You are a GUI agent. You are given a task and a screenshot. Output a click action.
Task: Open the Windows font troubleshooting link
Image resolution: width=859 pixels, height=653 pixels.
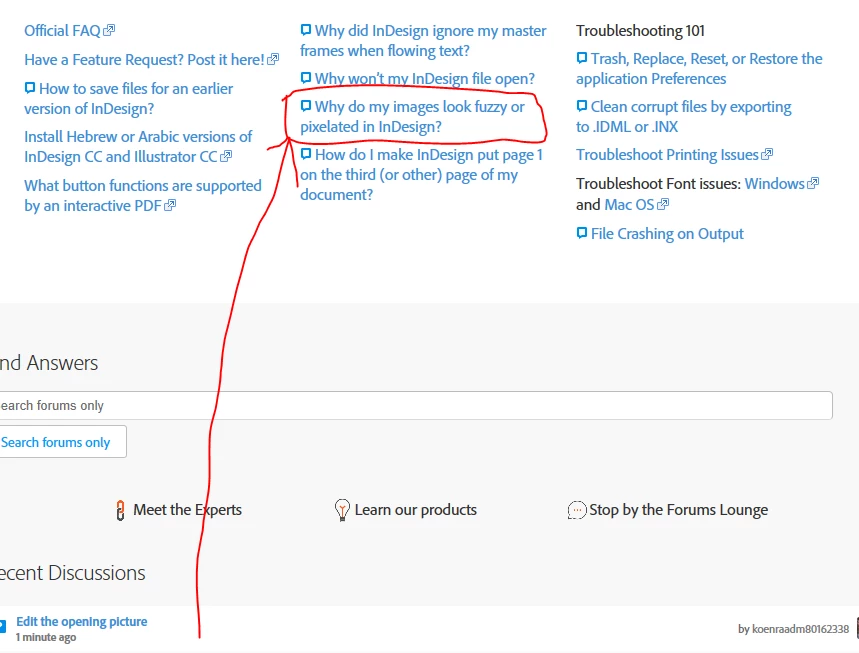(774, 184)
